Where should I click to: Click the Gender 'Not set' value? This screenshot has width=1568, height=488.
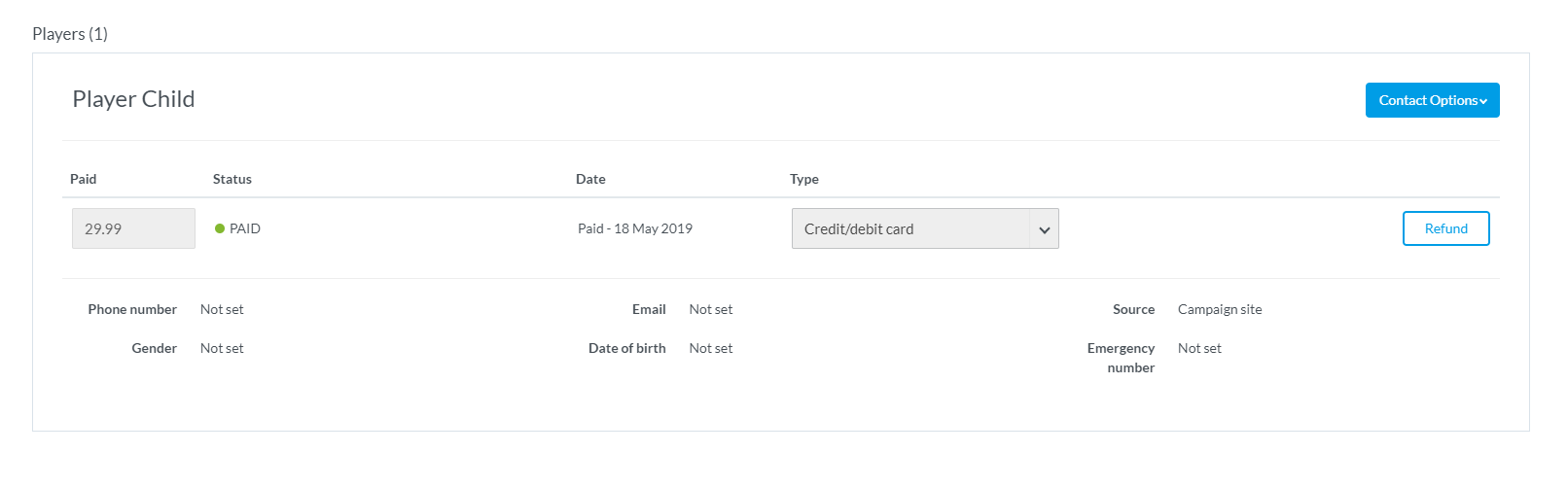[222, 348]
